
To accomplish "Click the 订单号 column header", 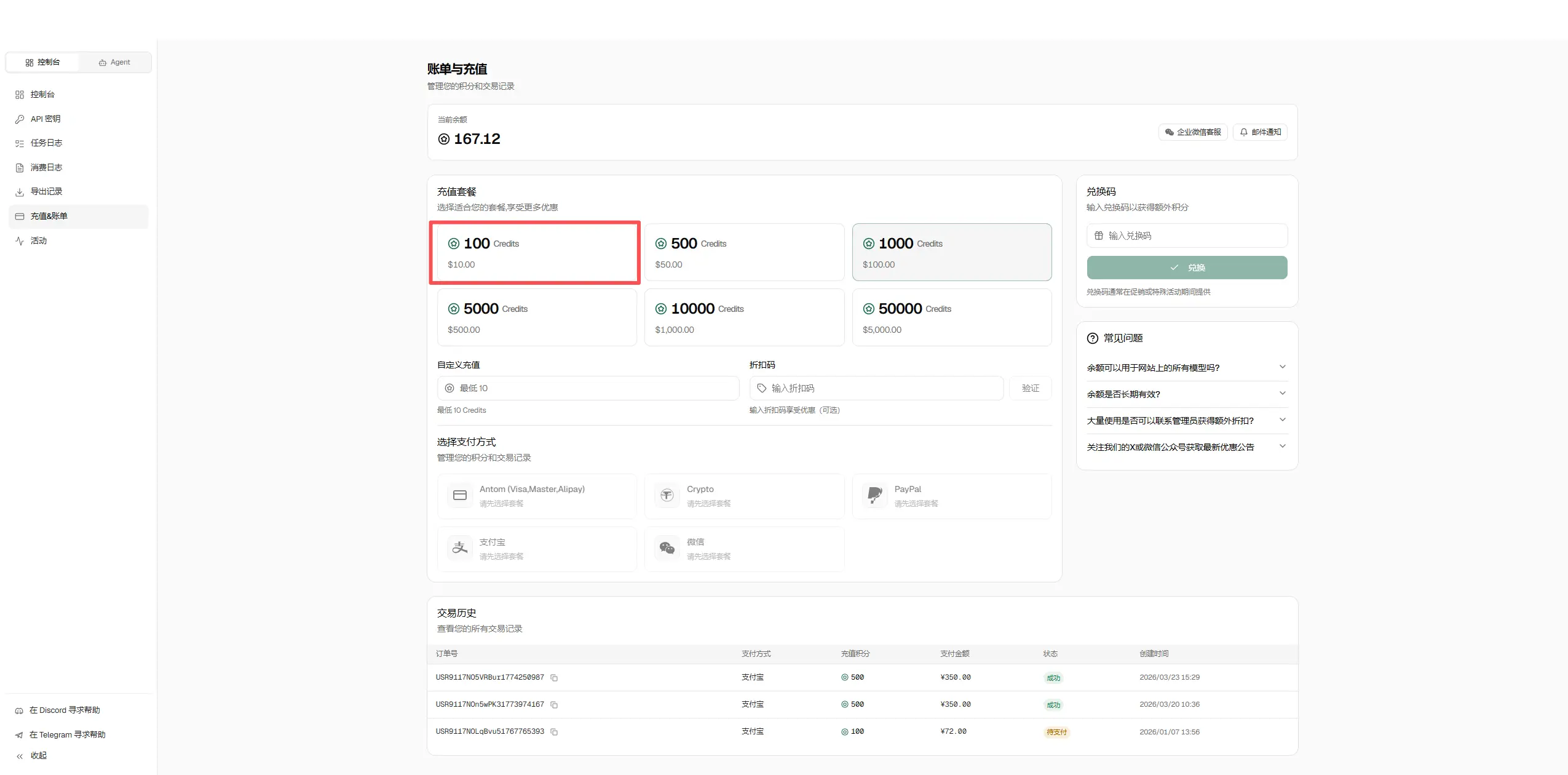I will tap(446, 654).
